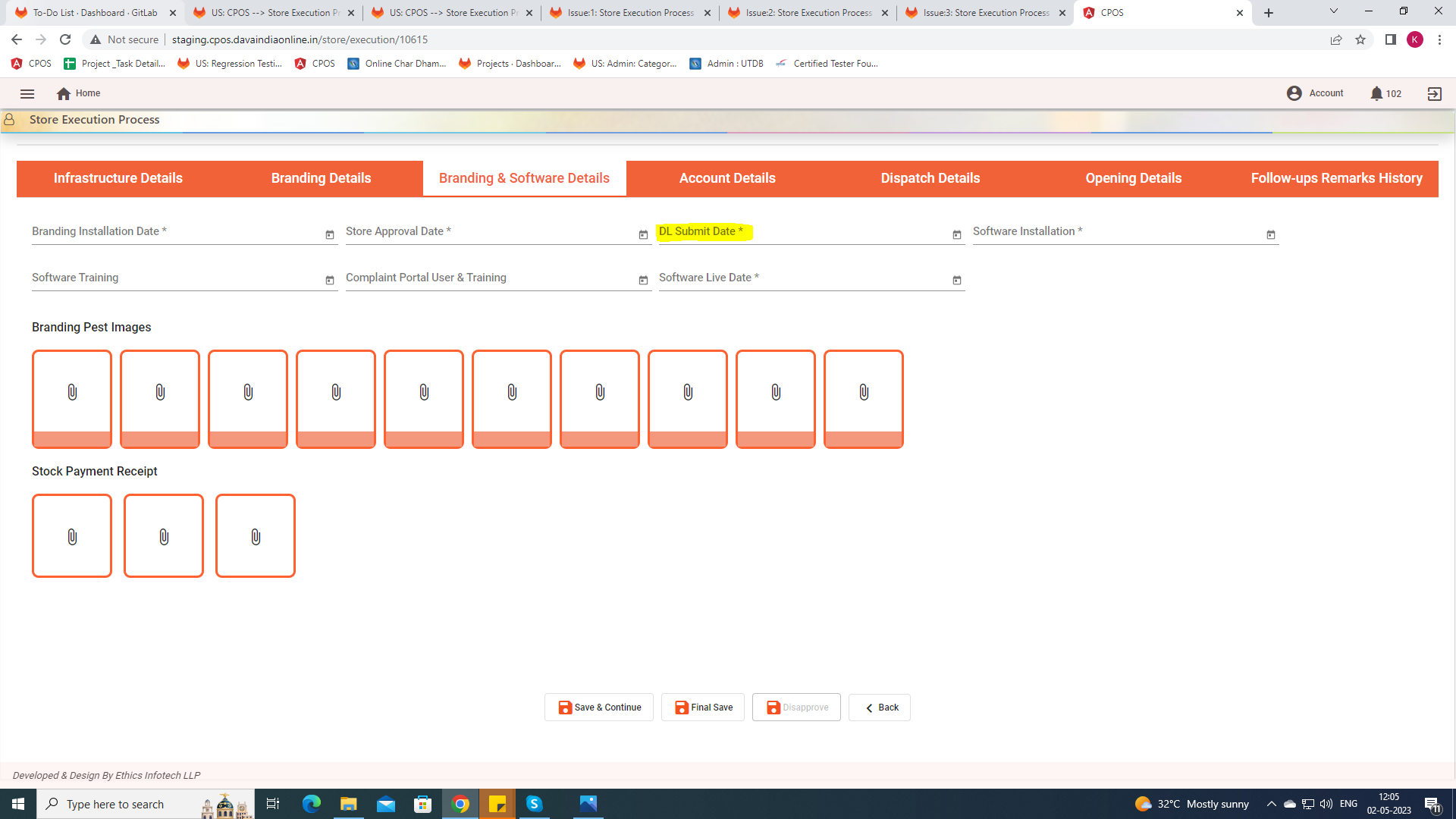
Task: Open calendar for Software Installation date
Action: click(1270, 235)
